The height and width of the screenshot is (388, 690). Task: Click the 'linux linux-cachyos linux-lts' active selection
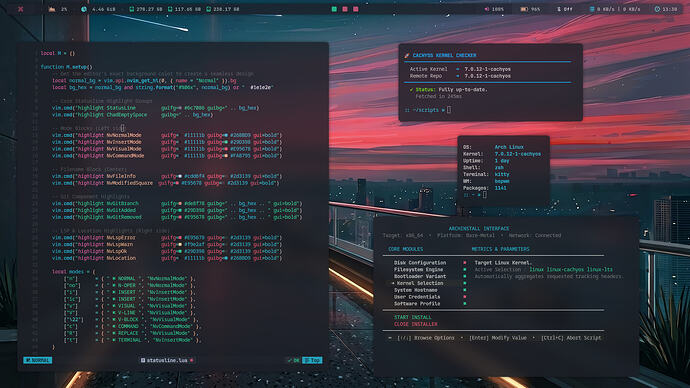point(571,270)
